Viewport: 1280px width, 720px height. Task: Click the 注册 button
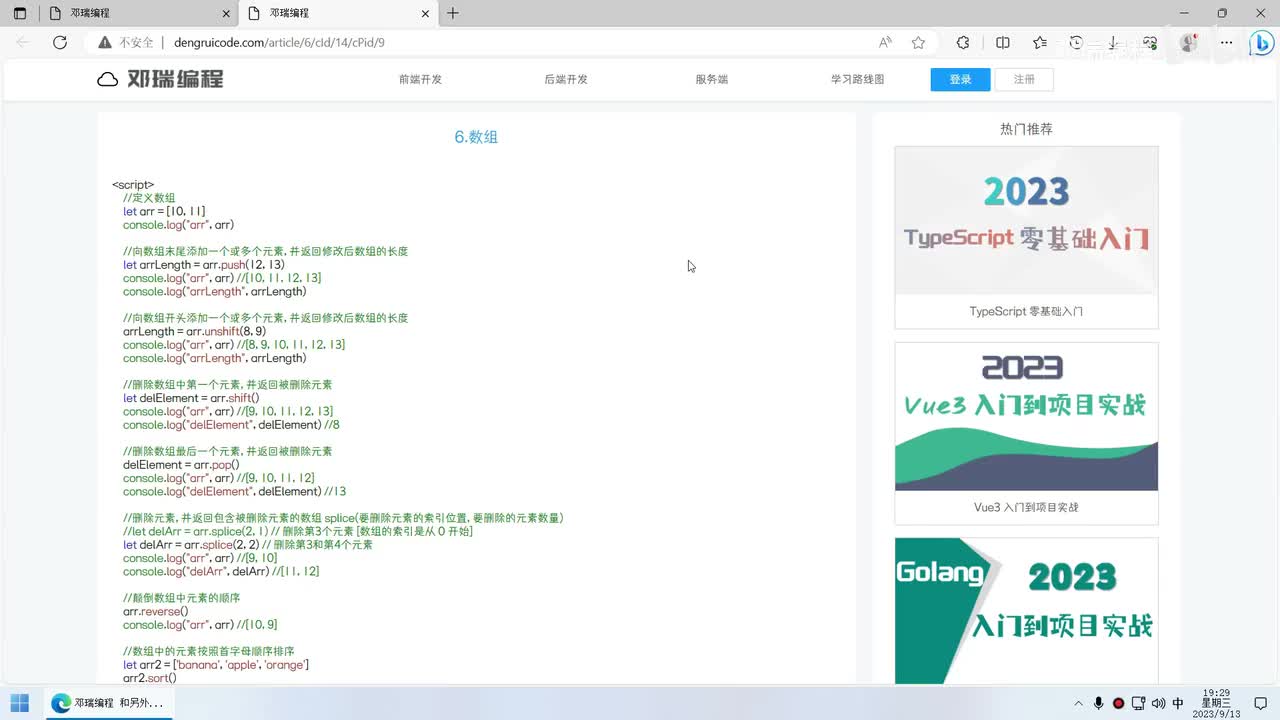pos(1024,79)
